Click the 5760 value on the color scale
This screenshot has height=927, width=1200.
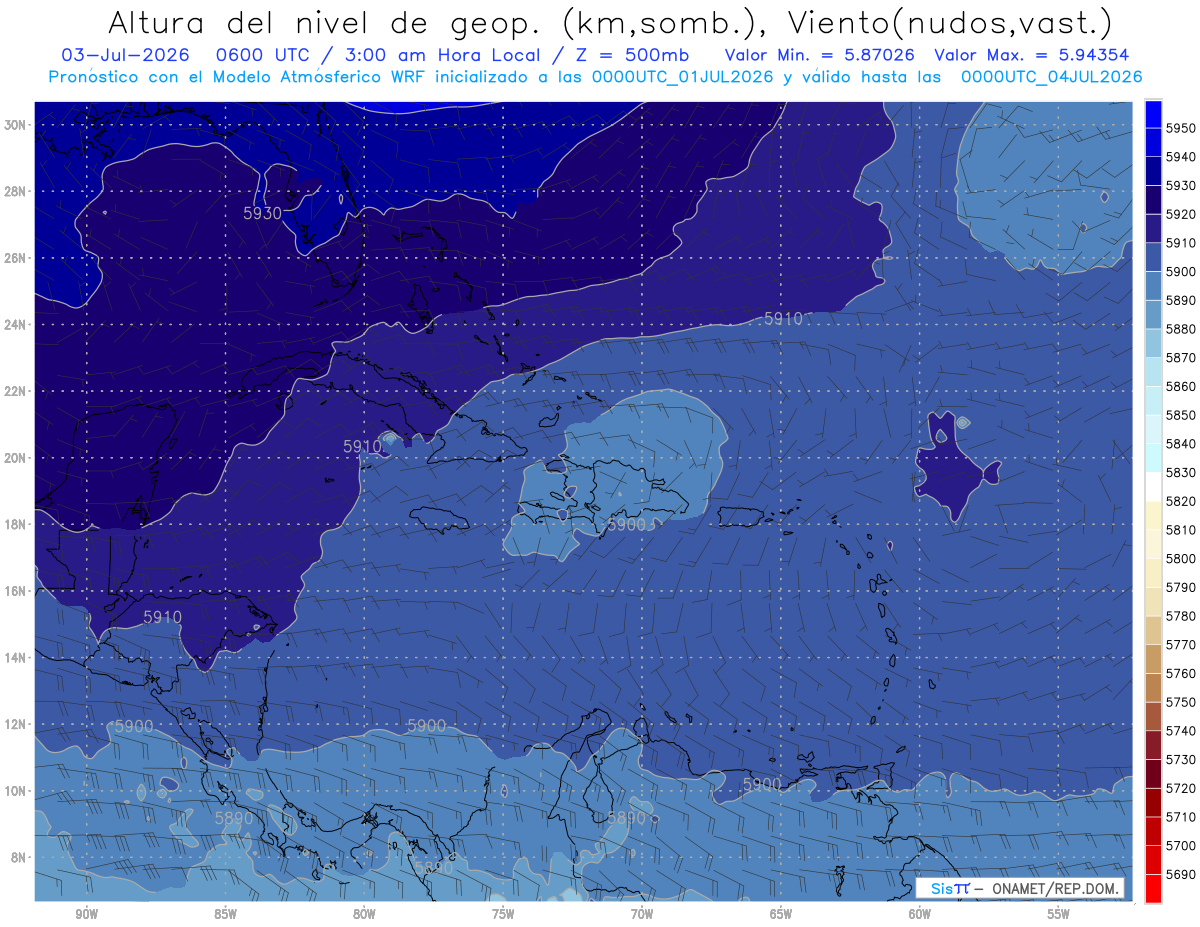point(1180,673)
